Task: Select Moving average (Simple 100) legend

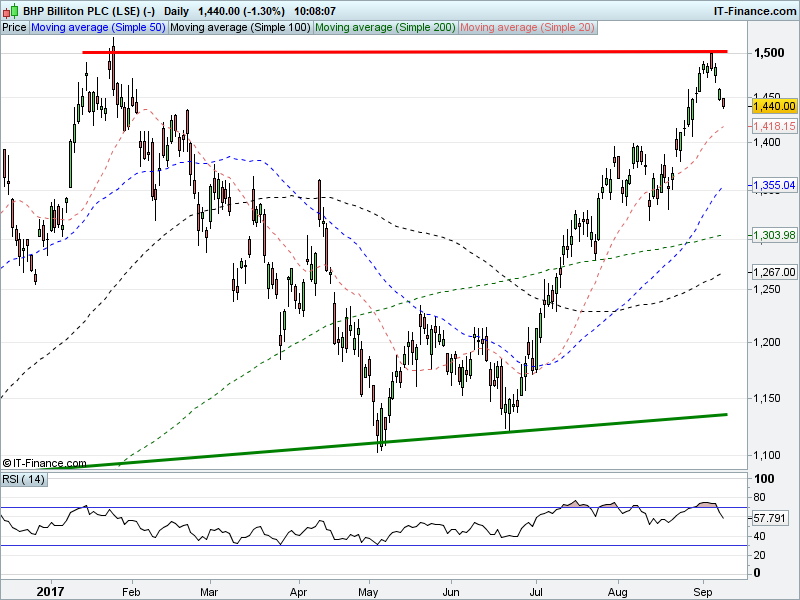Action: point(240,28)
